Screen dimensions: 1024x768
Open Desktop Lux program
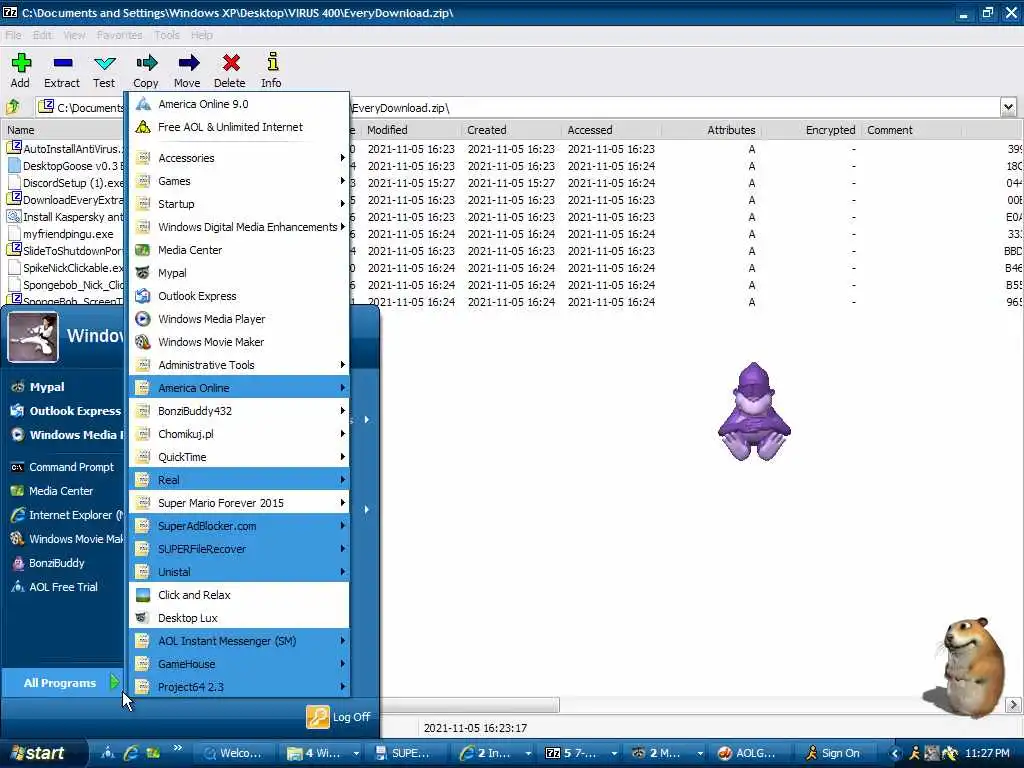click(240, 618)
